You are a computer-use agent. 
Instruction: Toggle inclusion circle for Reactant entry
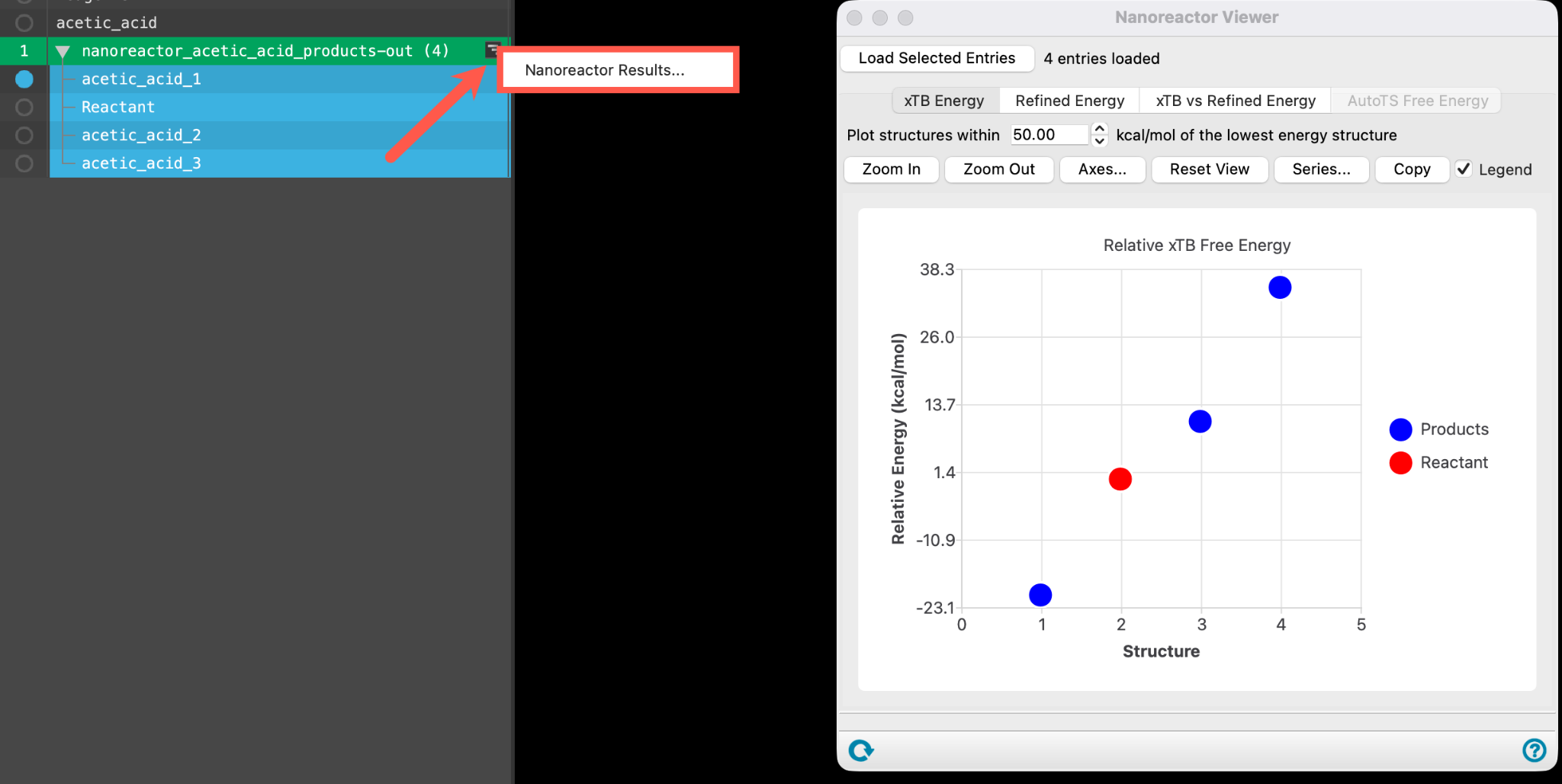pyautogui.click(x=24, y=107)
